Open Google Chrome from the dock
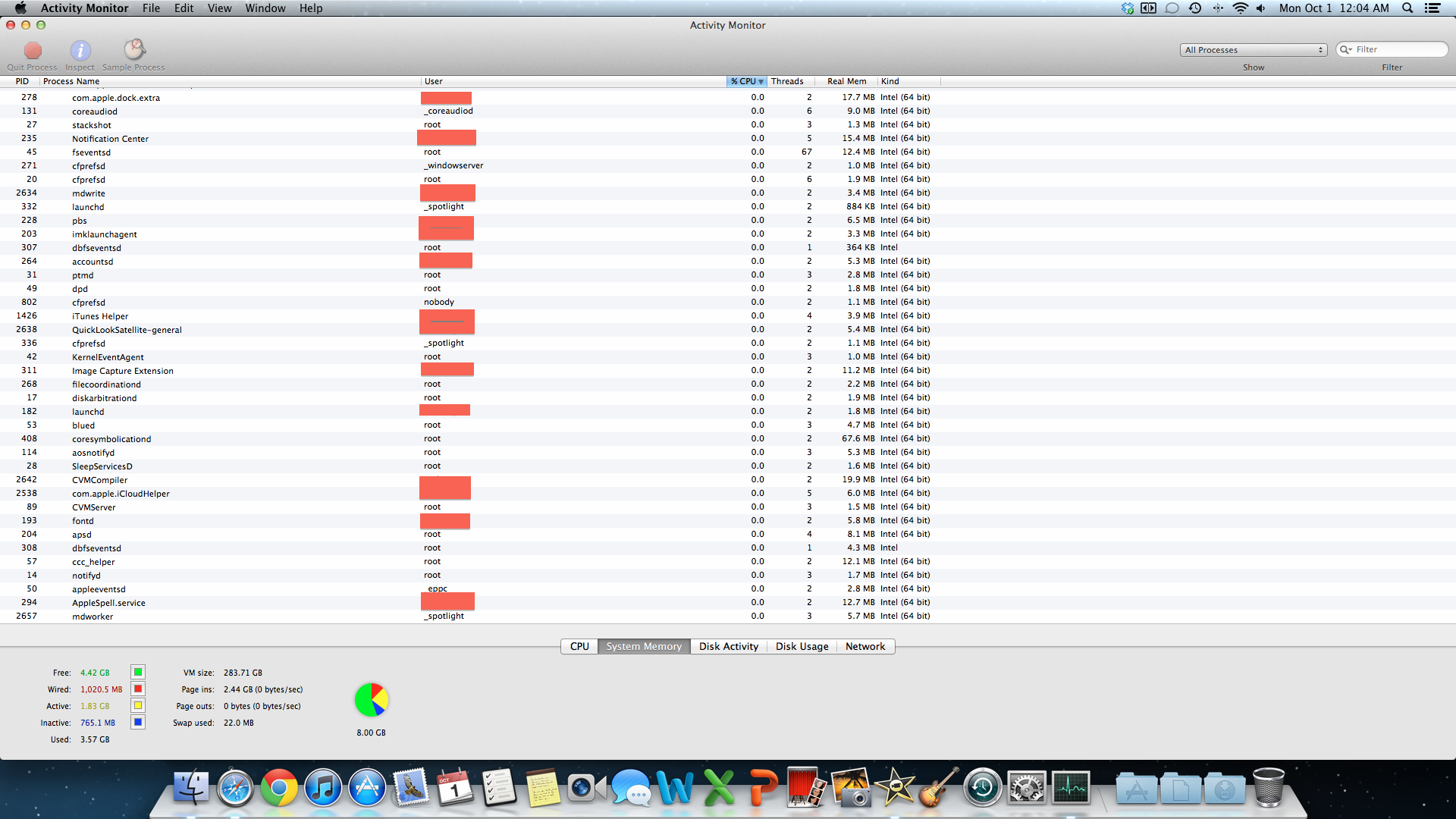Viewport: 1456px width, 819px height. tap(279, 789)
